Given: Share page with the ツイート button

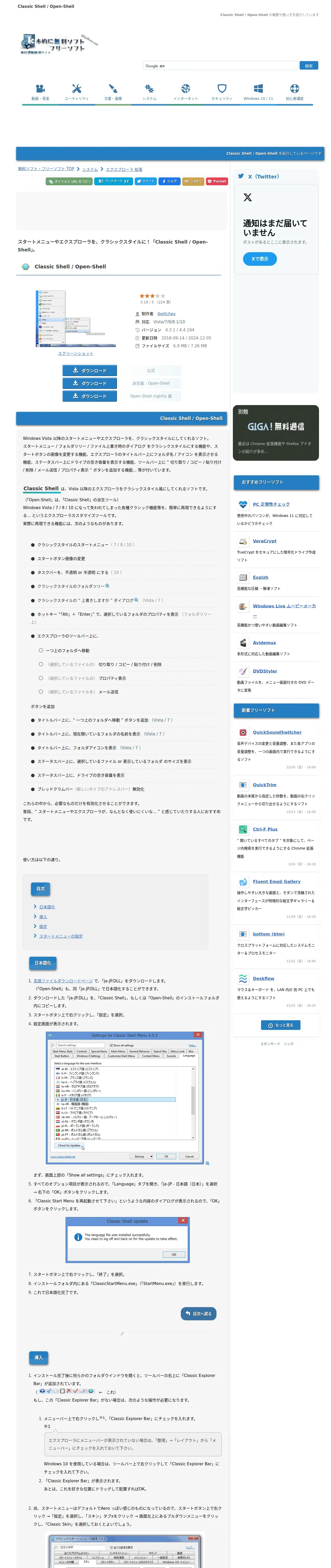Looking at the screenshot, I should [145, 181].
